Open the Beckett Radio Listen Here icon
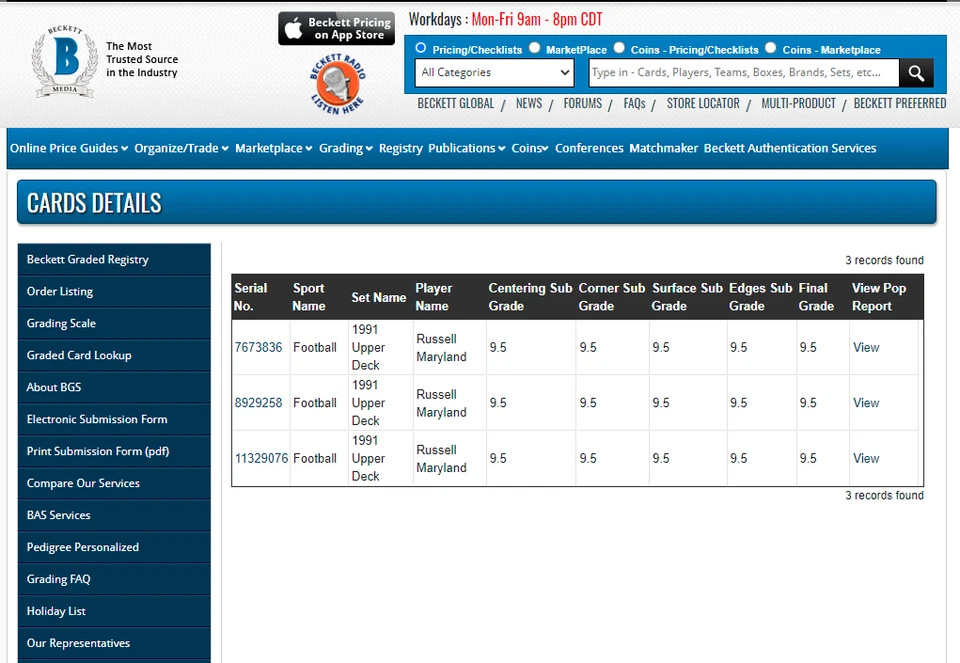This screenshot has height=663, width=960. (x=337, y=84)
